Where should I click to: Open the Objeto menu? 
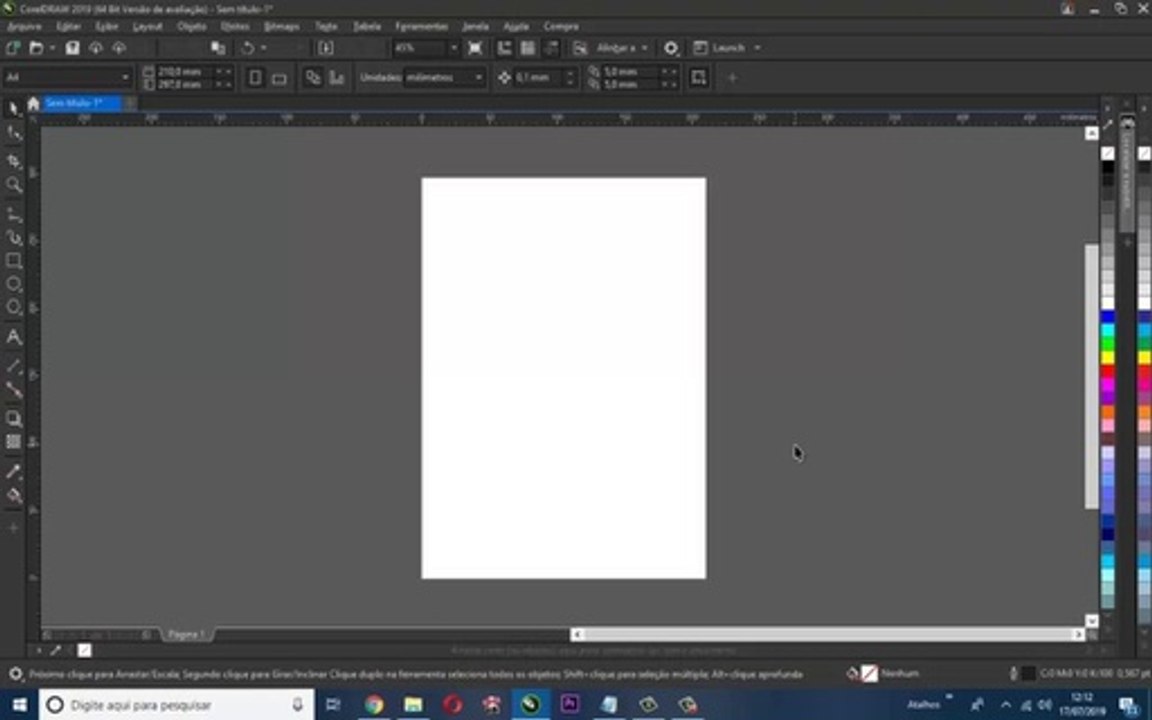[192, 26]
